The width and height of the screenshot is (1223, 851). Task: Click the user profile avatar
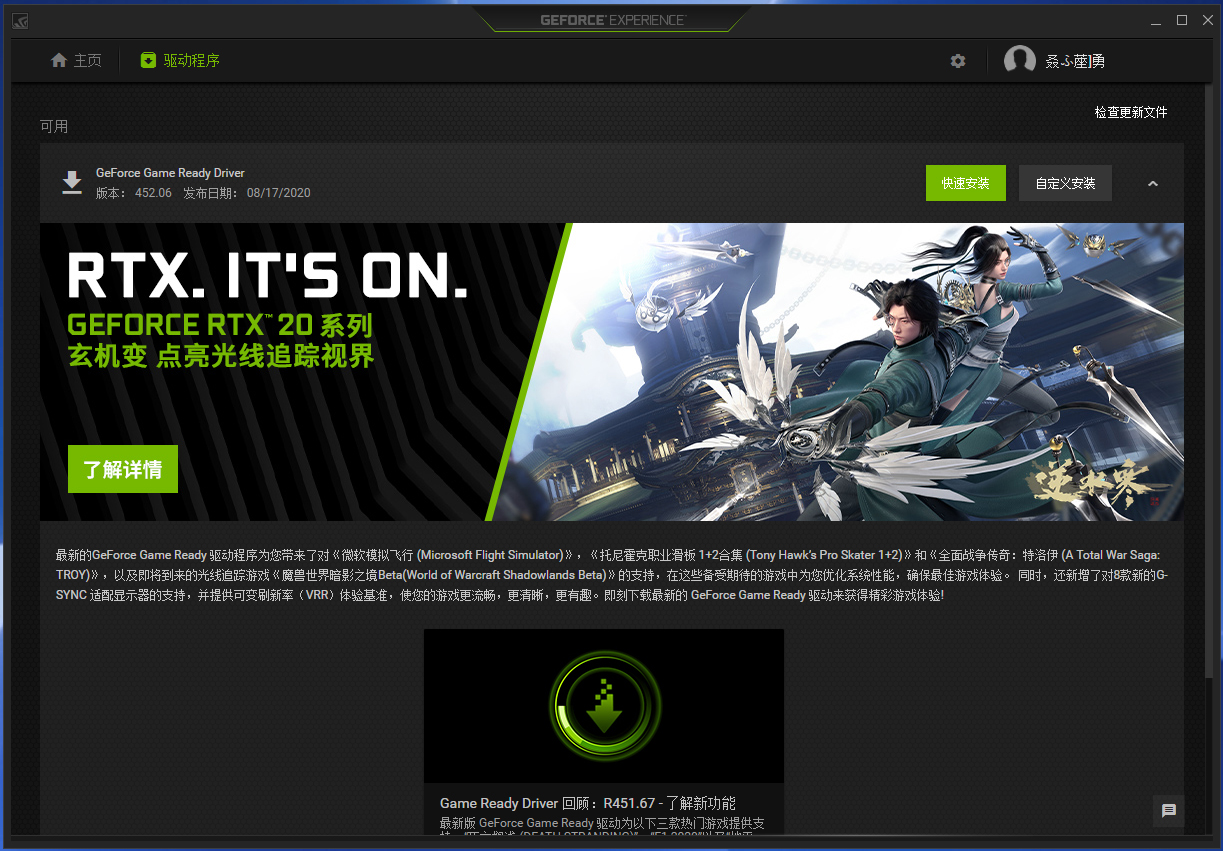click(x=1020, y=60)
